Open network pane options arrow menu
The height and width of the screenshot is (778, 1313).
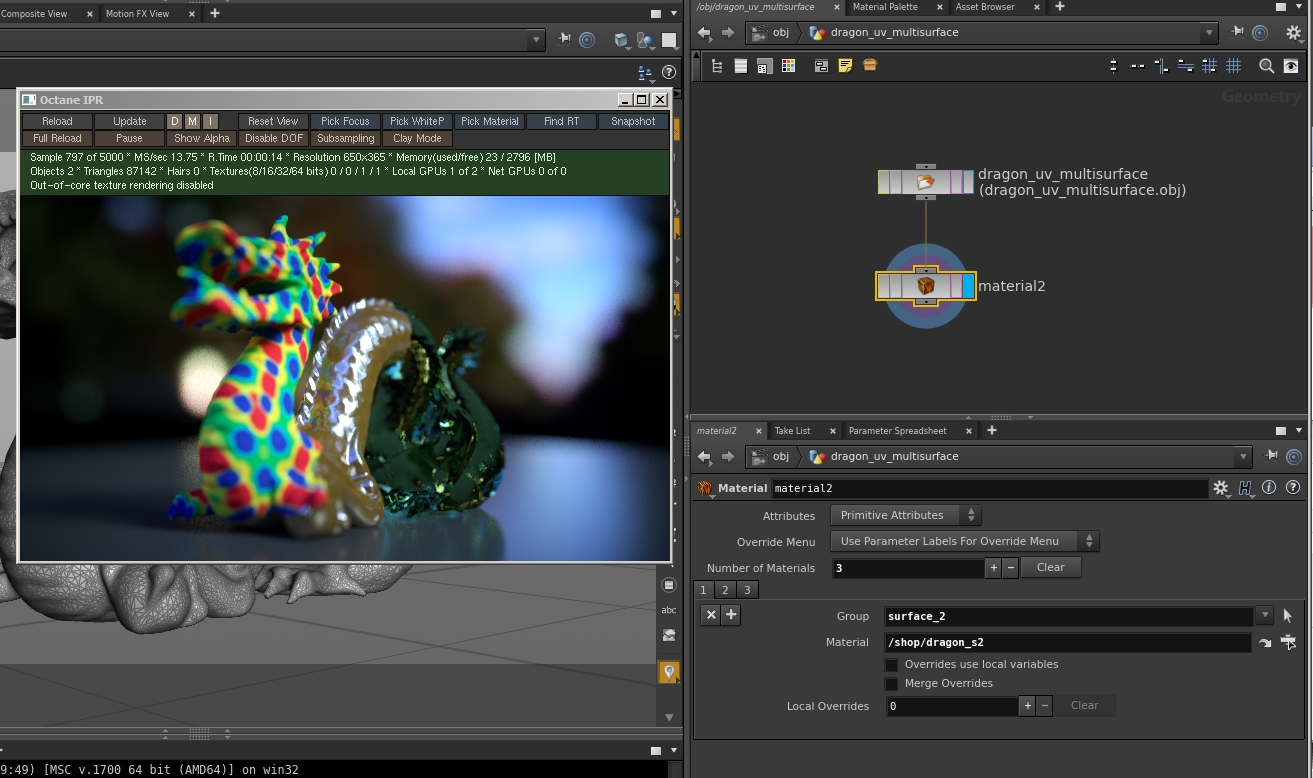pyautogui.click(x=1298, y=7)
